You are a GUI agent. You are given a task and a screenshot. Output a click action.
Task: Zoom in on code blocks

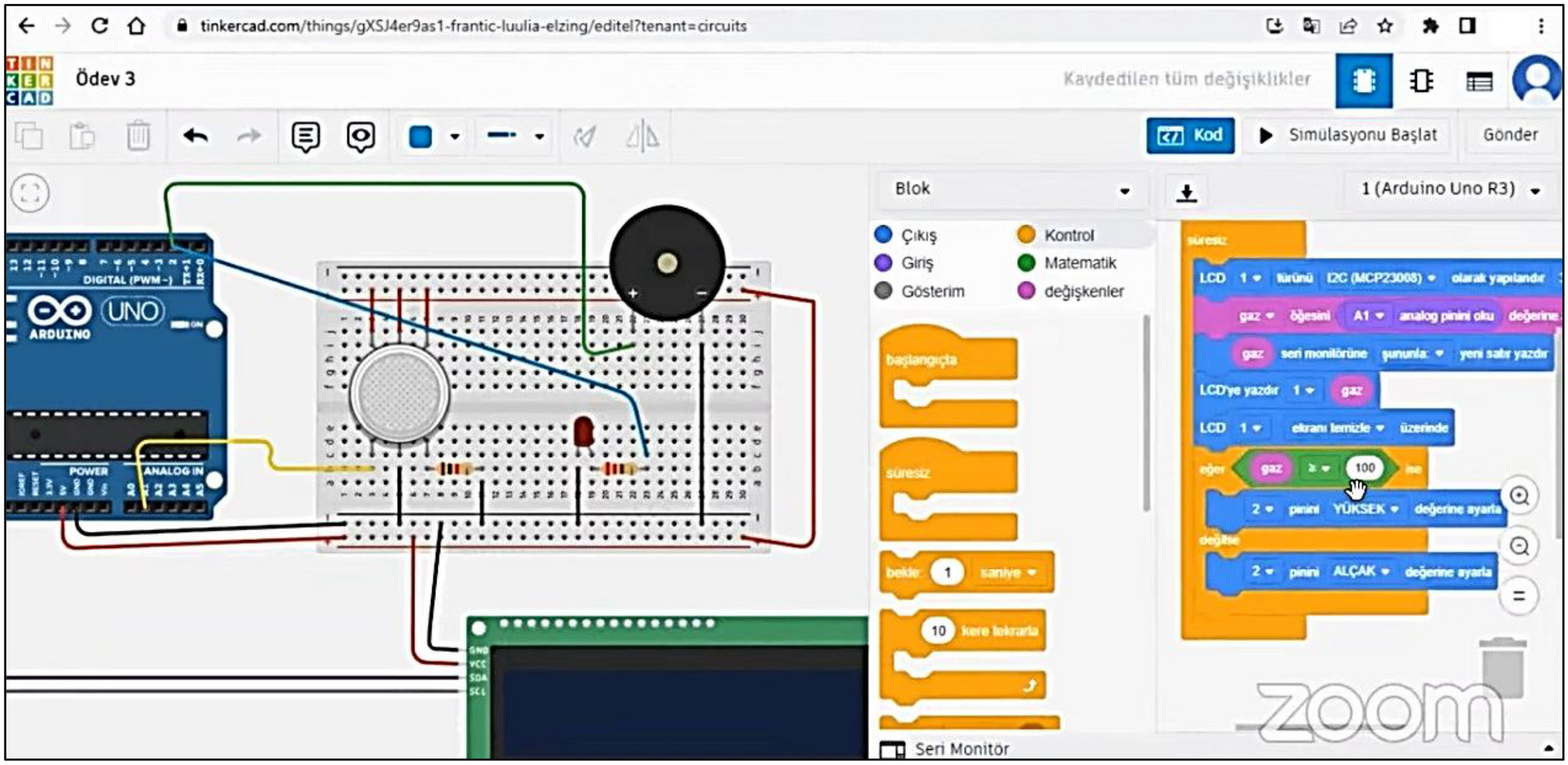click(x=1519, y=496)
